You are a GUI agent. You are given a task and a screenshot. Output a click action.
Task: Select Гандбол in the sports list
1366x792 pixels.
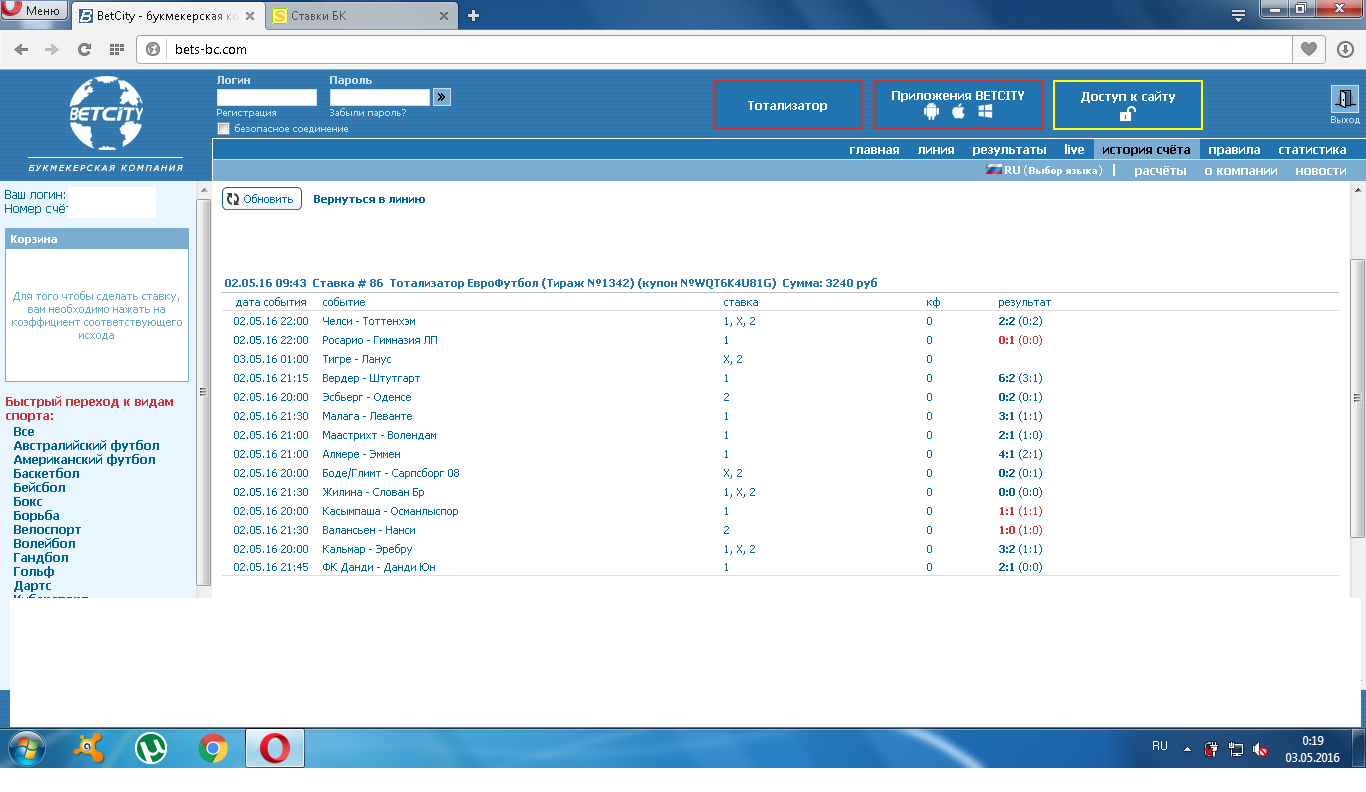point(41,557)
